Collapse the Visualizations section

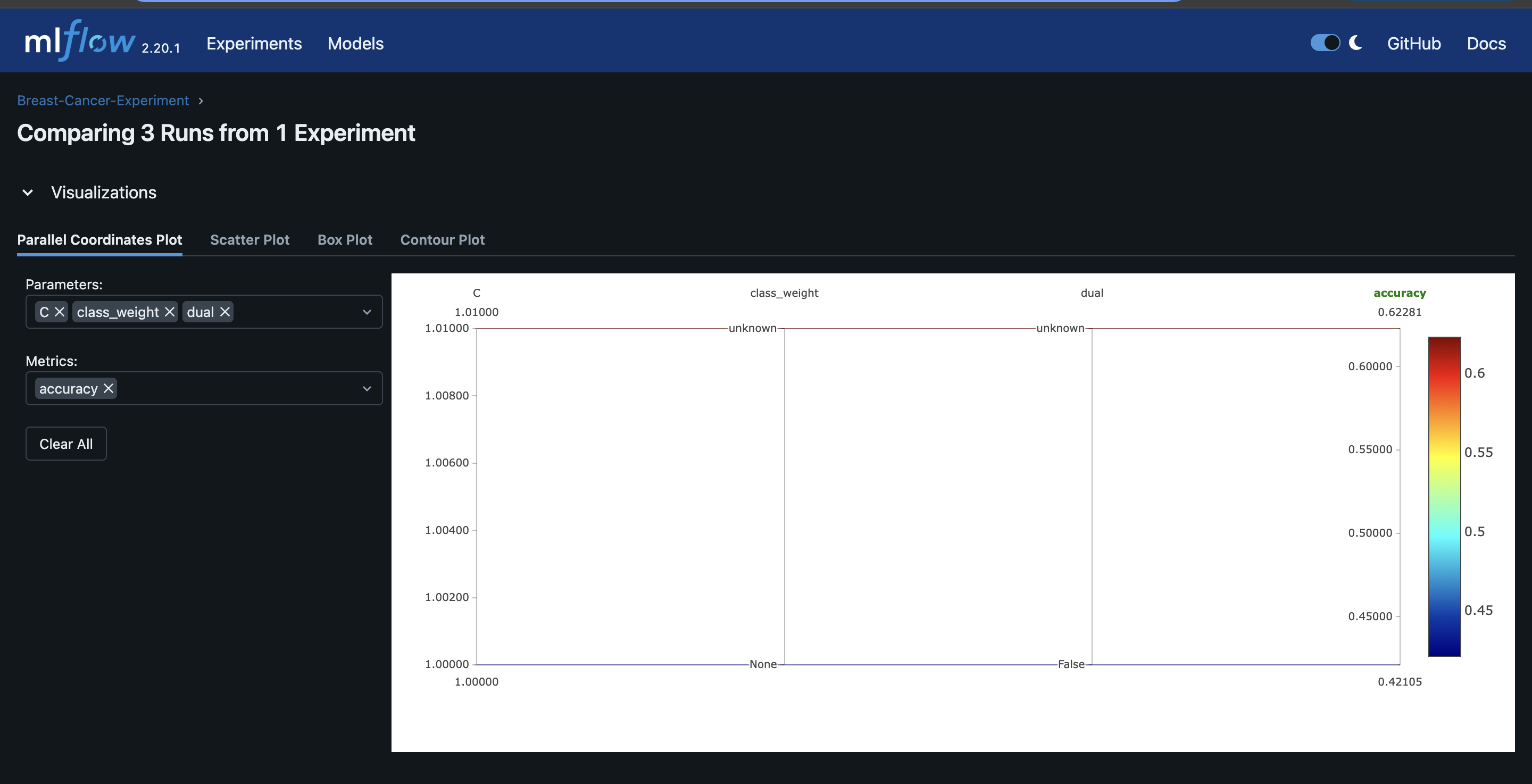(x=27, y=193)
